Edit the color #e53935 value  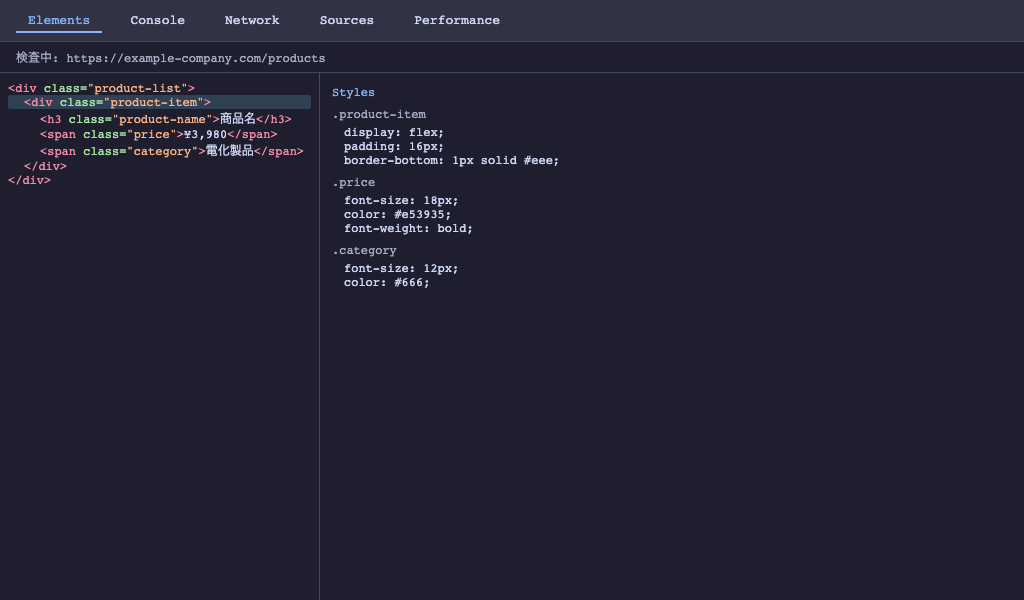422,214
